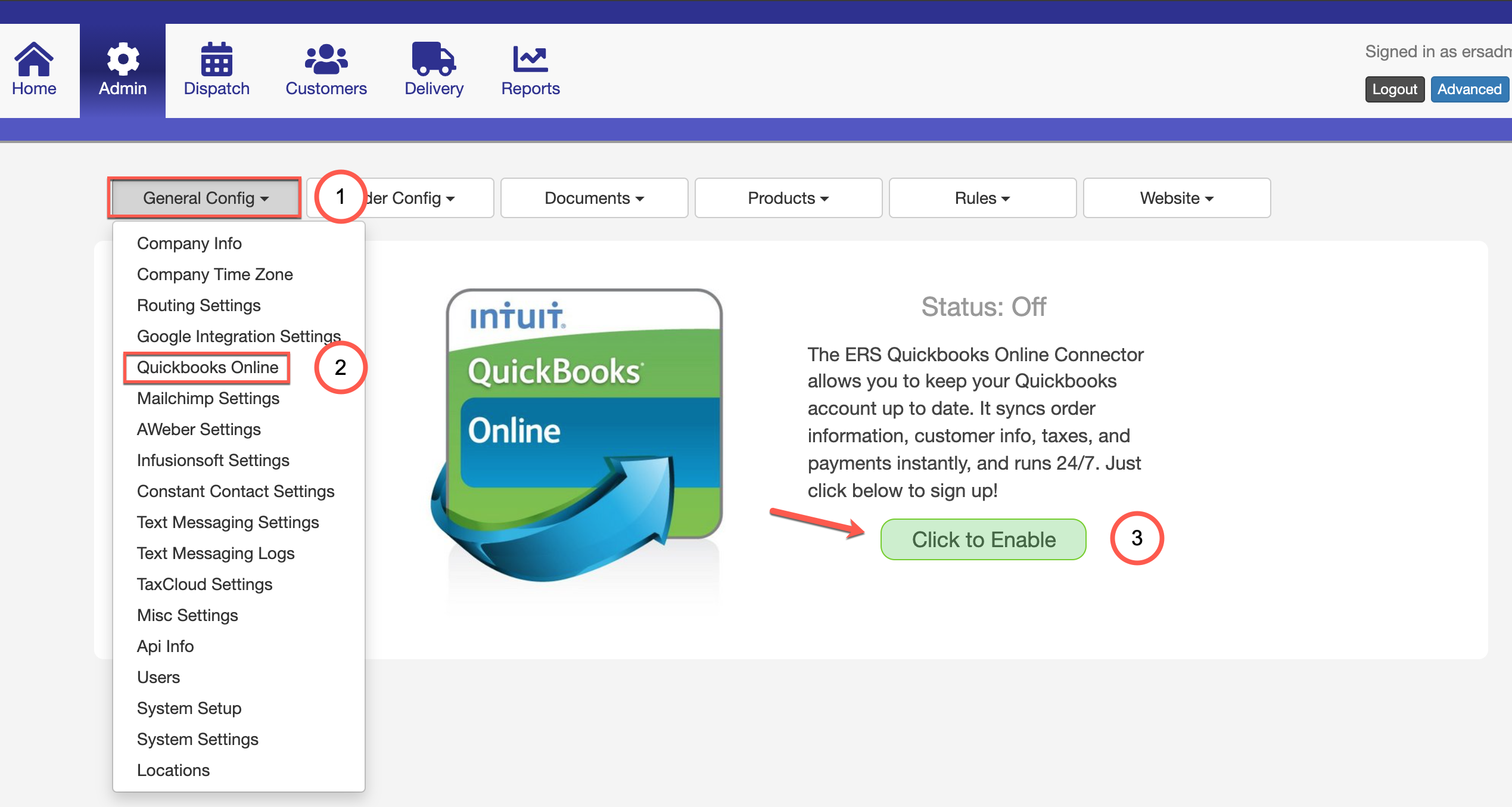Screen dimensions: 1512x807
Task: Open the Reports chart icon
Action: [x=530, y=60]
